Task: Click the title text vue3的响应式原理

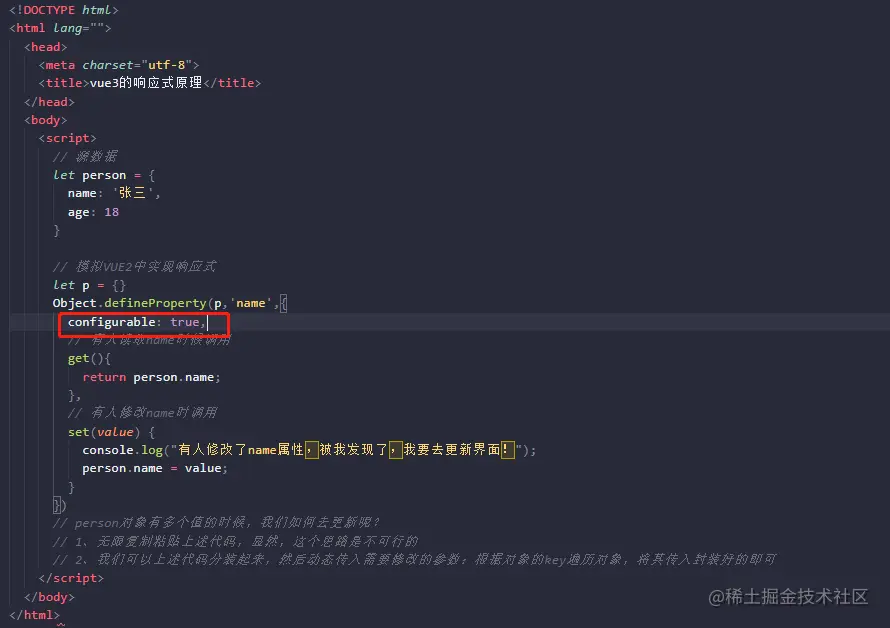Action: click(146, 83)
